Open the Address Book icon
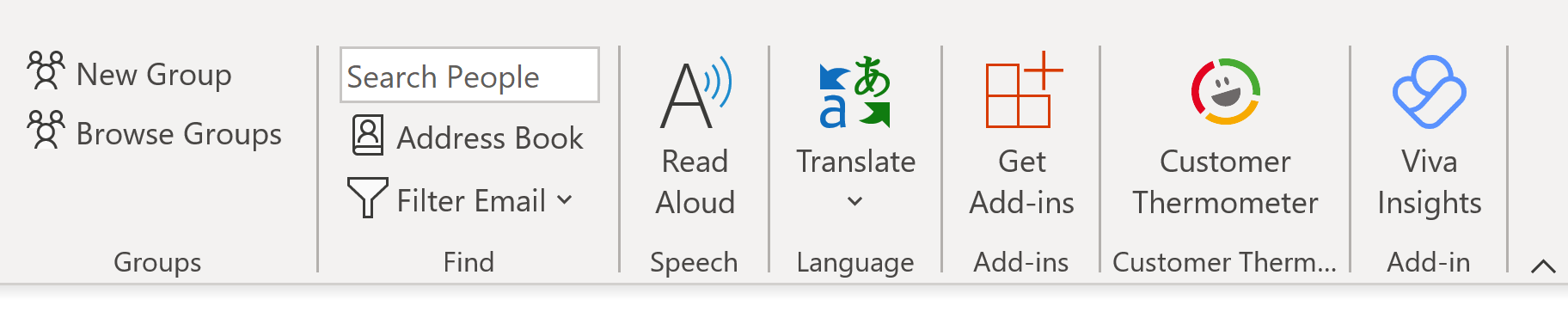Image resolution: width=1568 pixels, height=324 pixels. 368,136
